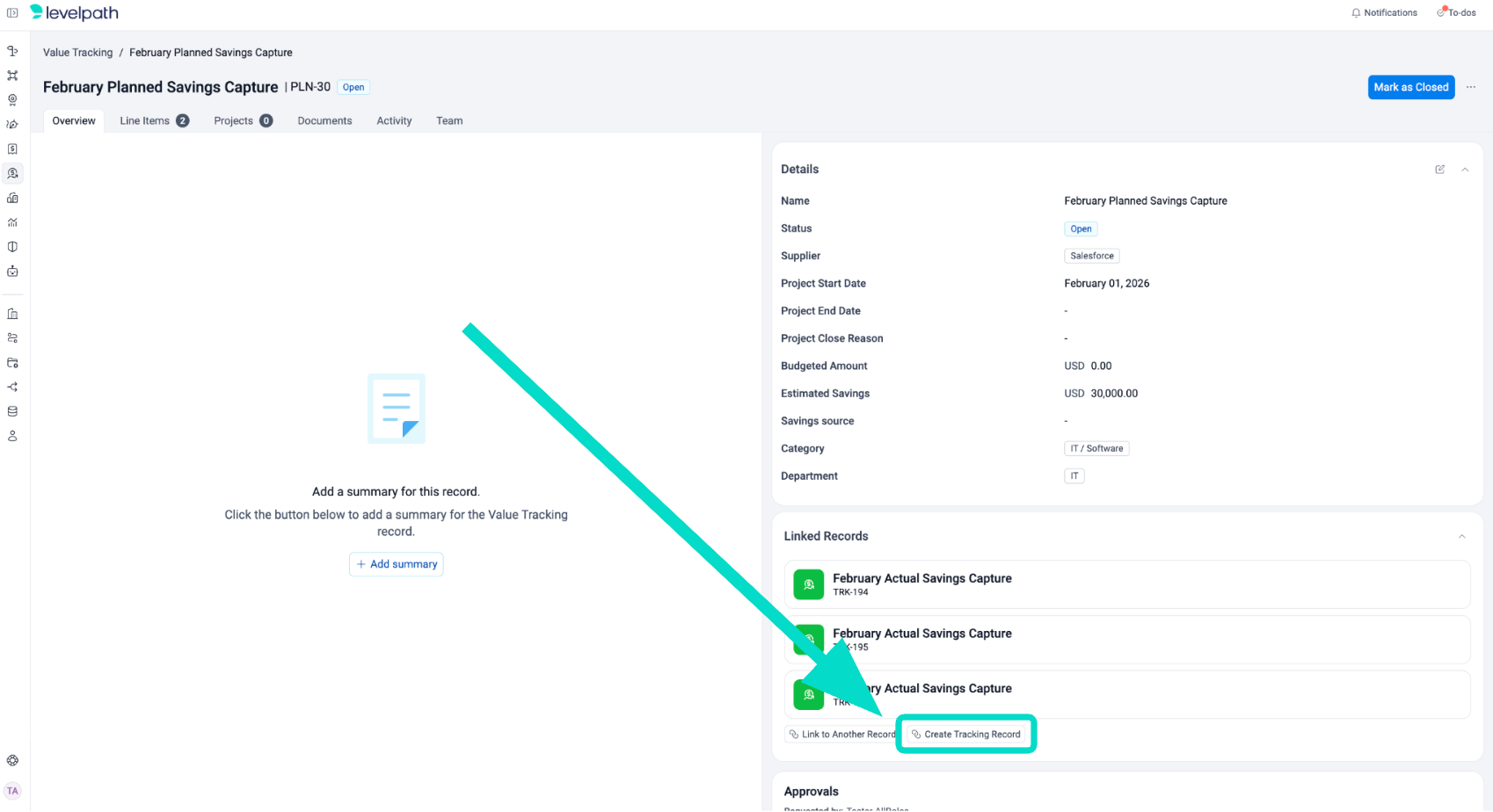Open the database icon in left sidebar

(12, 411)
